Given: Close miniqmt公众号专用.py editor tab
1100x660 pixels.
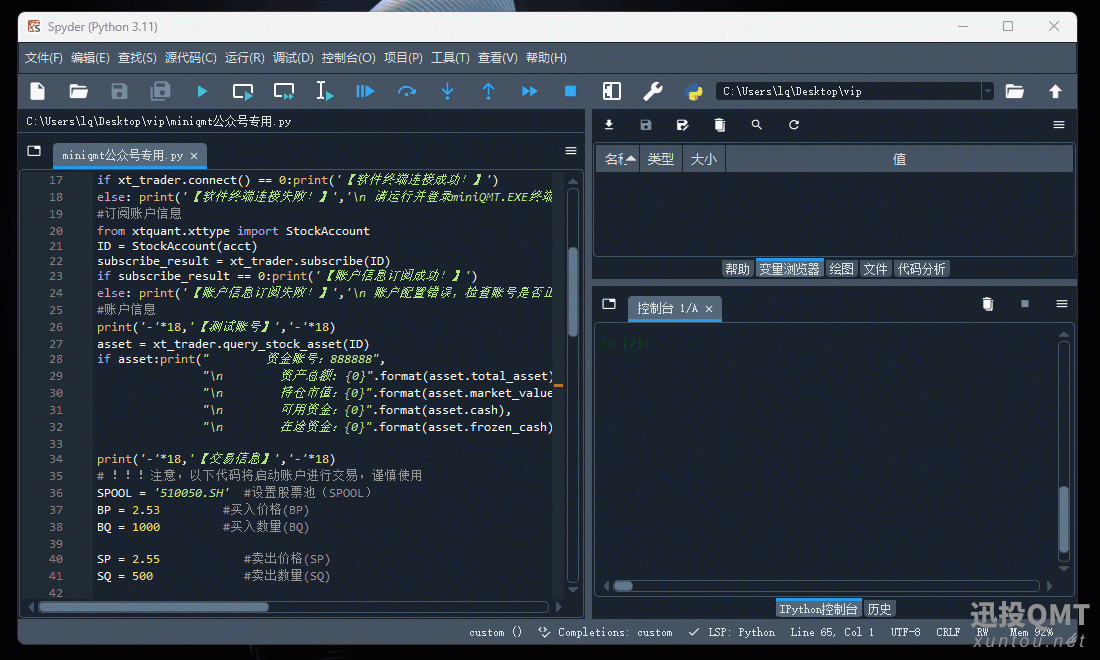Looking at the screenshot, I should coord(194,156).
